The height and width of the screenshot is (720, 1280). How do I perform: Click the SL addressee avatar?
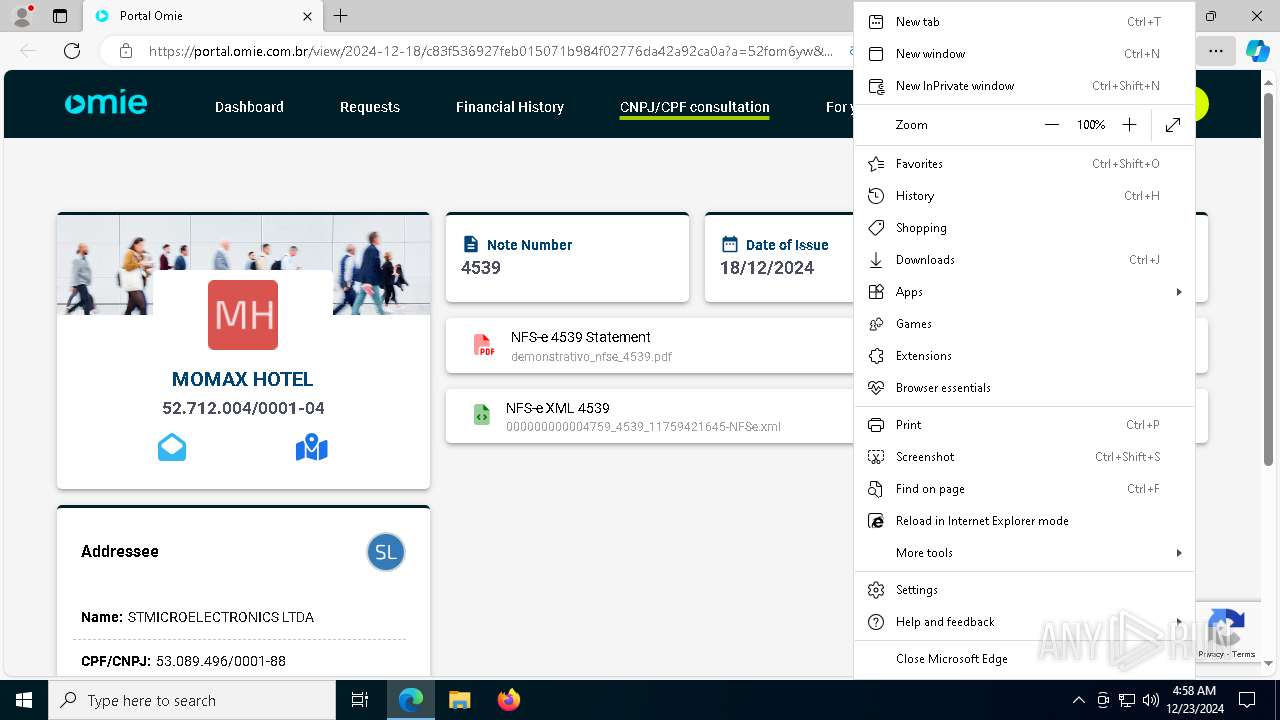tap(386, 552)
